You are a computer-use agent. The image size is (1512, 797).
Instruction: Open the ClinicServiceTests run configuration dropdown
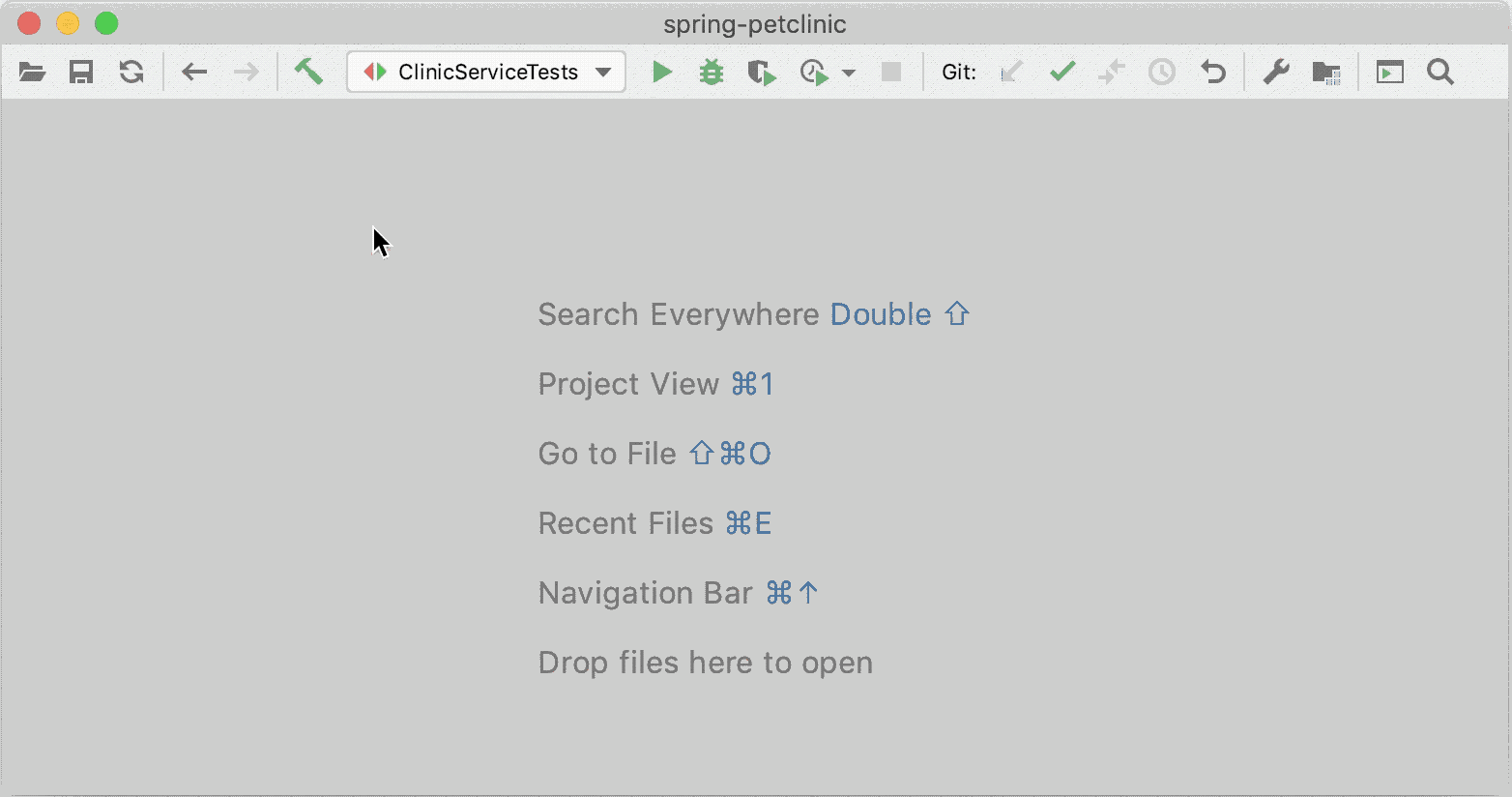(x=486, y=73)
